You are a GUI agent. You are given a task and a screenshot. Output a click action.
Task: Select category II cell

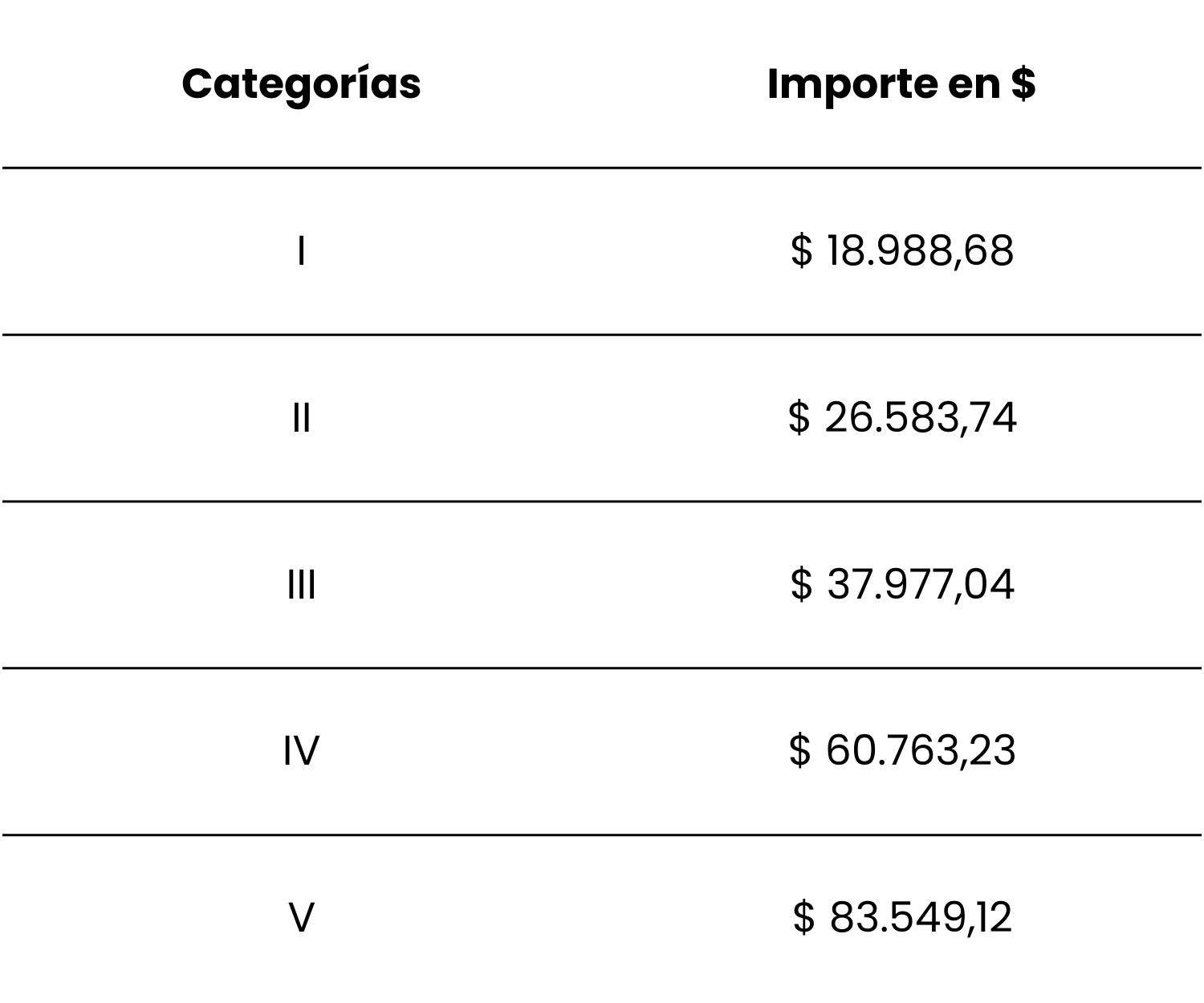point(301,418)
